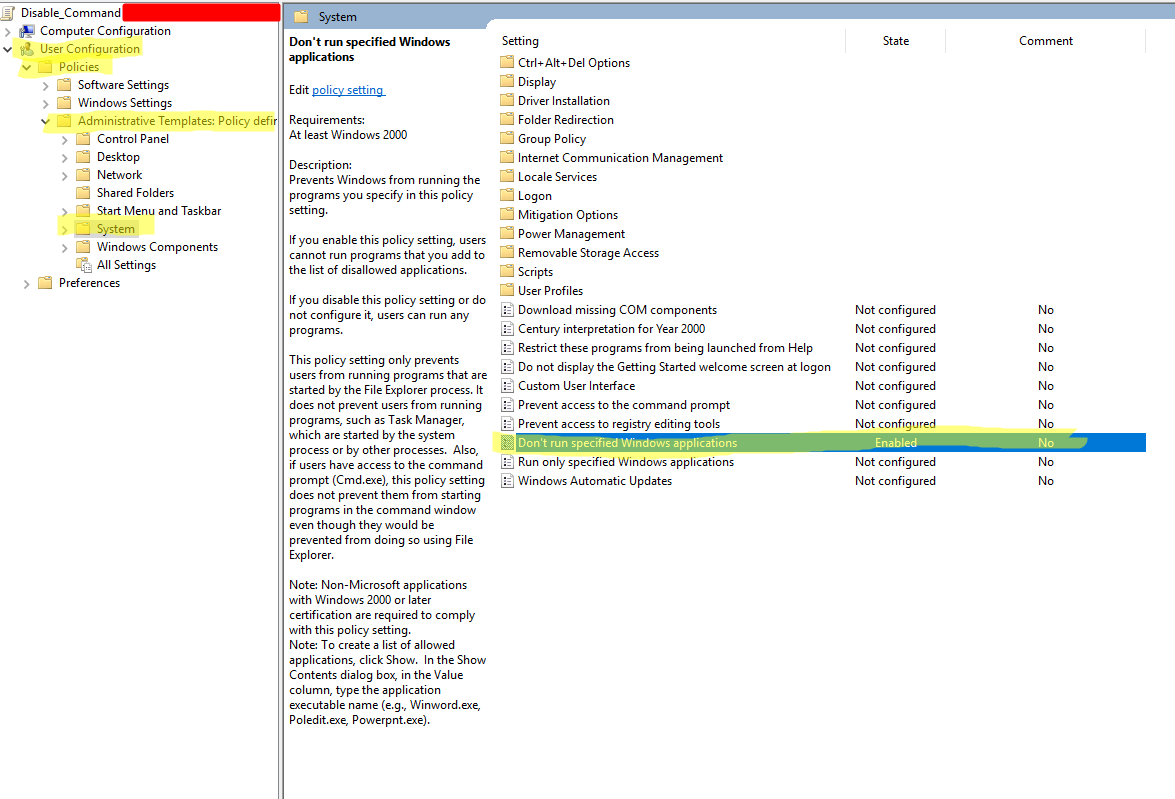
Task: Select the System tab header
Action: pyautogui.click(x=337, y=17)
